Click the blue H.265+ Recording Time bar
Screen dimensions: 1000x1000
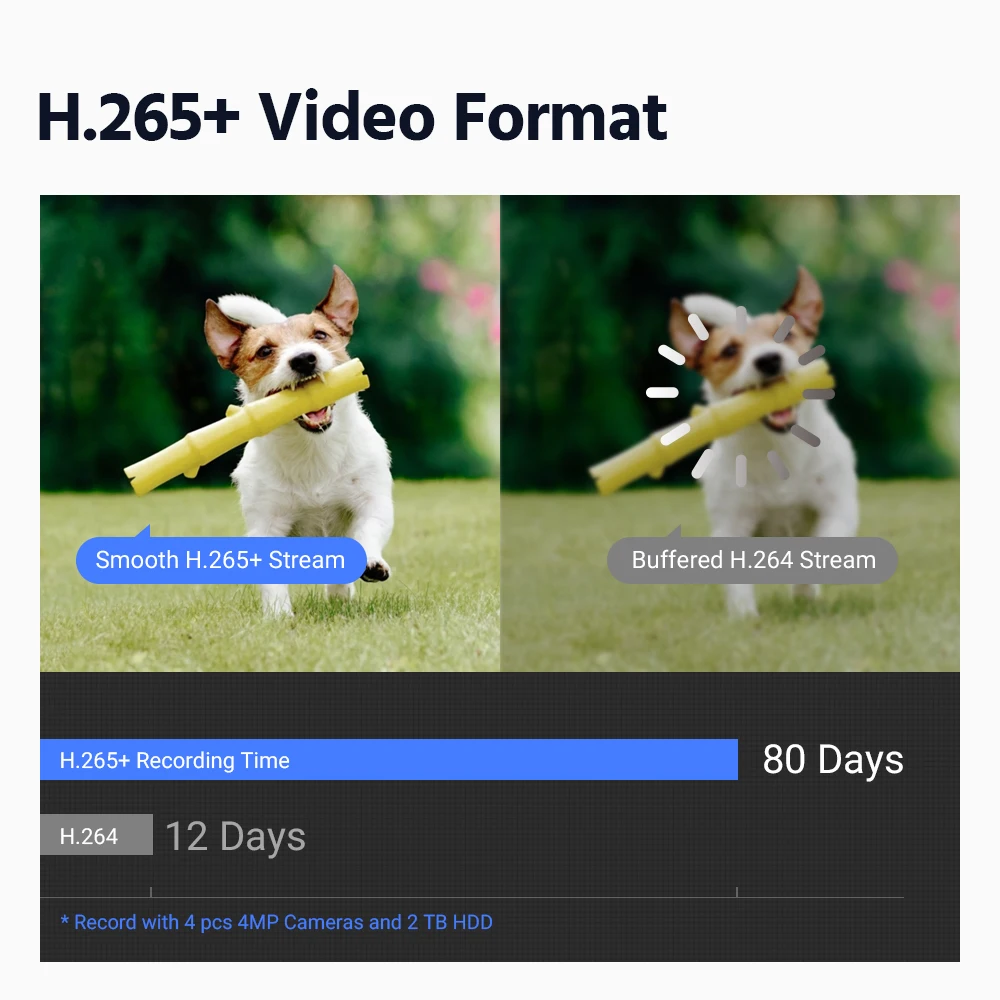(389, 760)
